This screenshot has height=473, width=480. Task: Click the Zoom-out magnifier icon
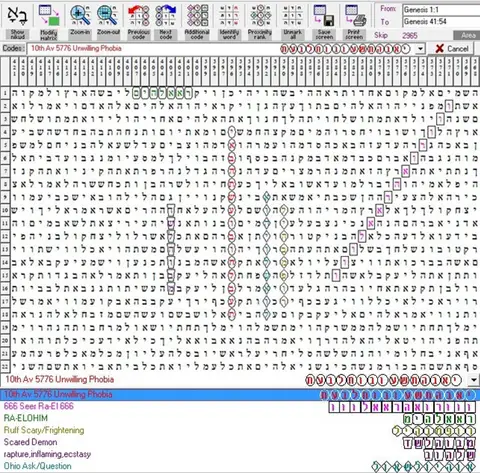107,15
